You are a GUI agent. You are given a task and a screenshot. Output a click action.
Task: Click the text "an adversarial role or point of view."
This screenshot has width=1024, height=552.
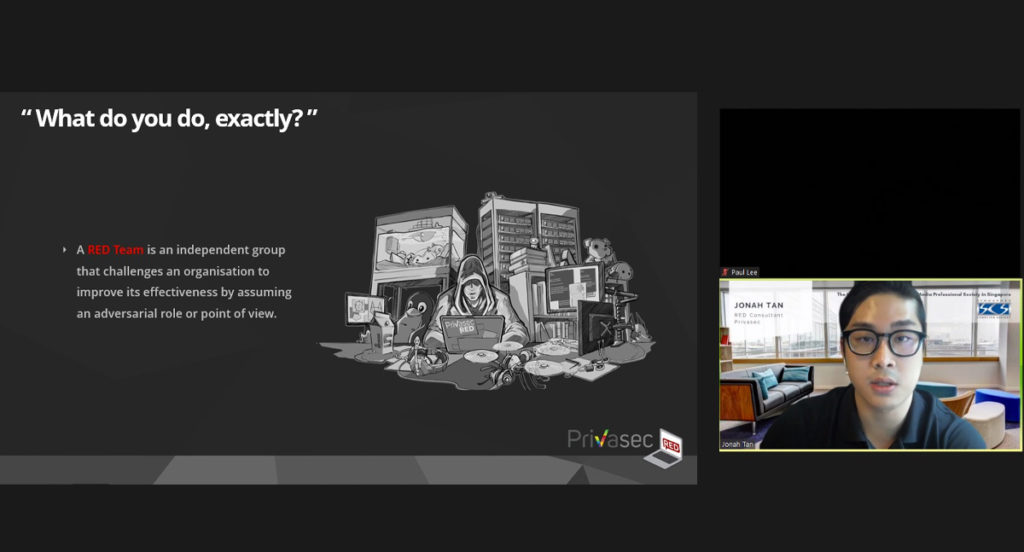[176, 314]
